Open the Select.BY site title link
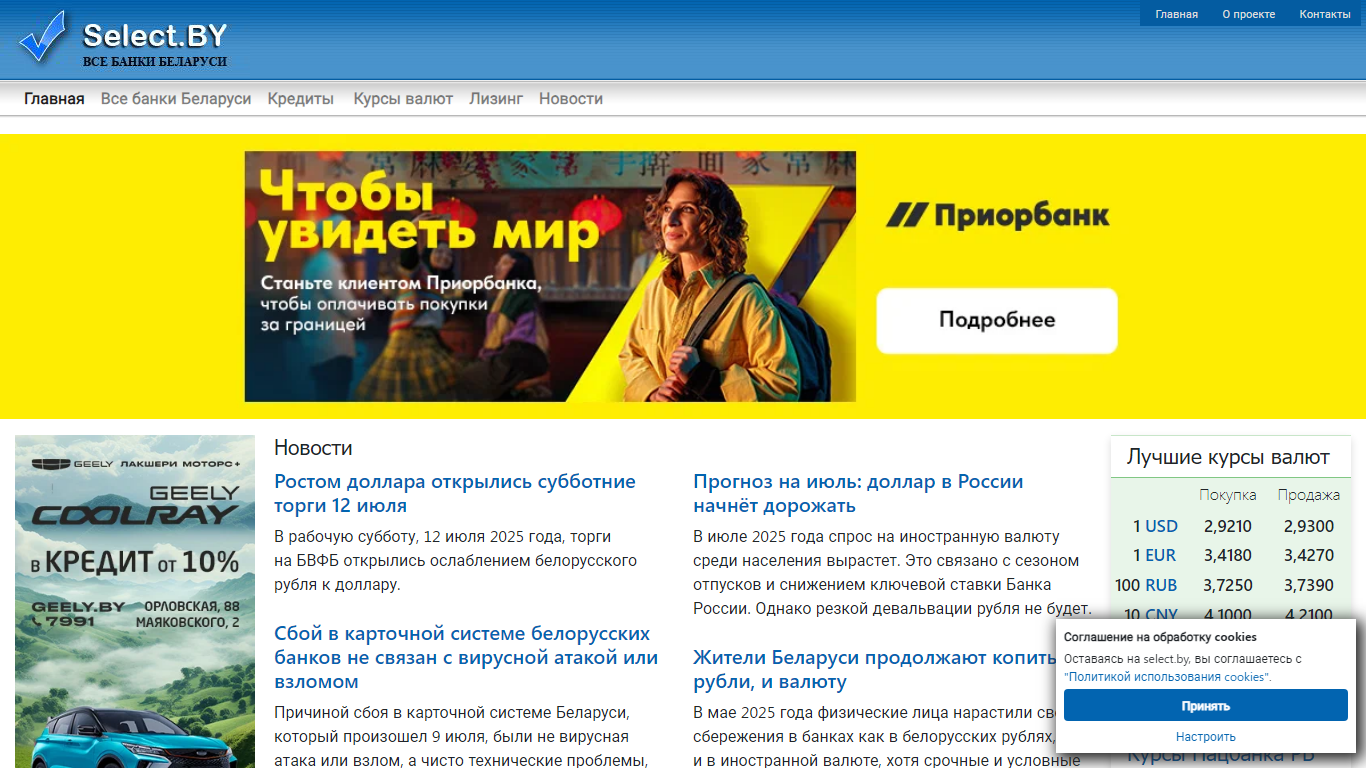 coord(155,36)
